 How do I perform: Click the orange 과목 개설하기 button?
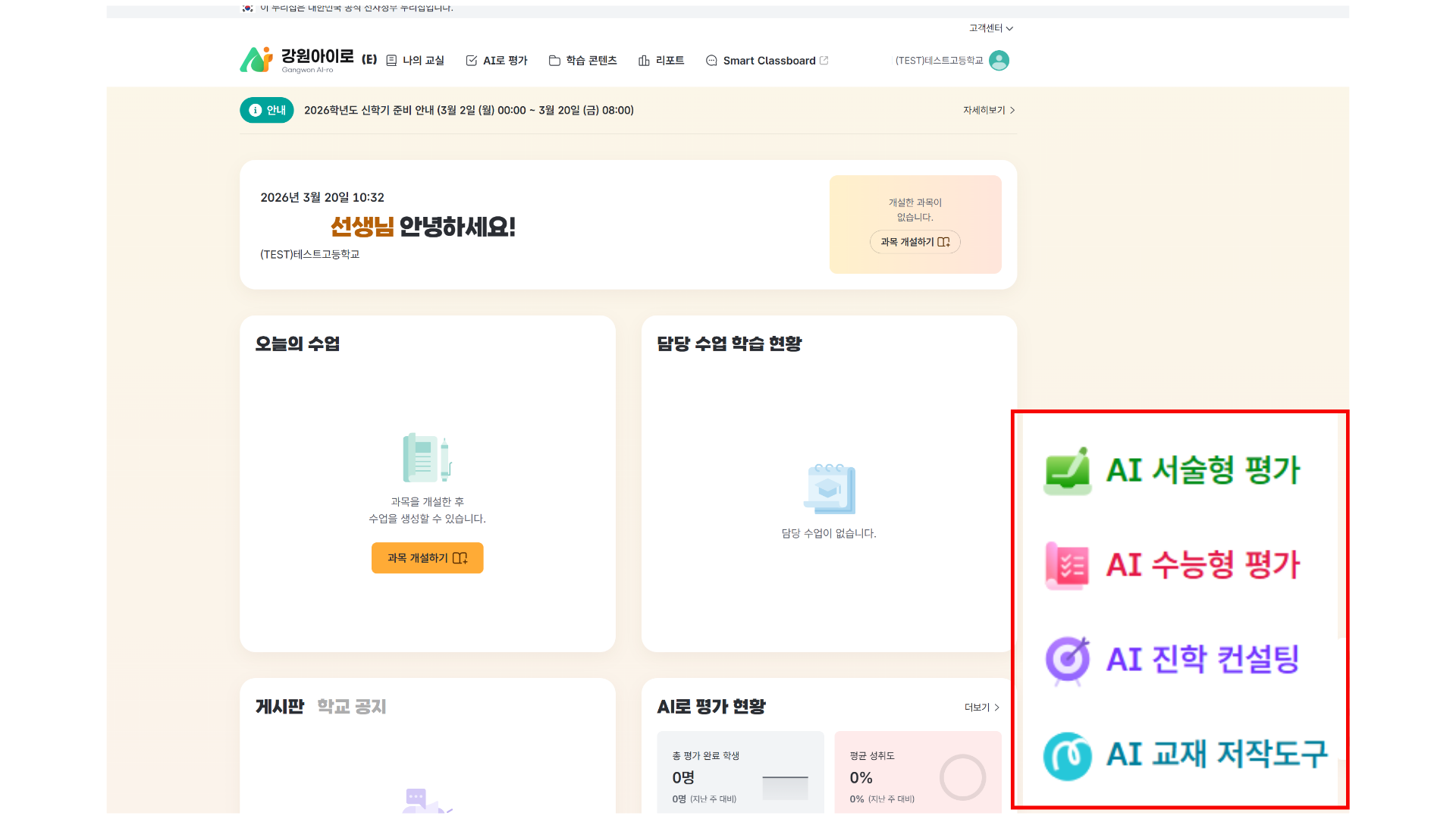tap(427, 558)
